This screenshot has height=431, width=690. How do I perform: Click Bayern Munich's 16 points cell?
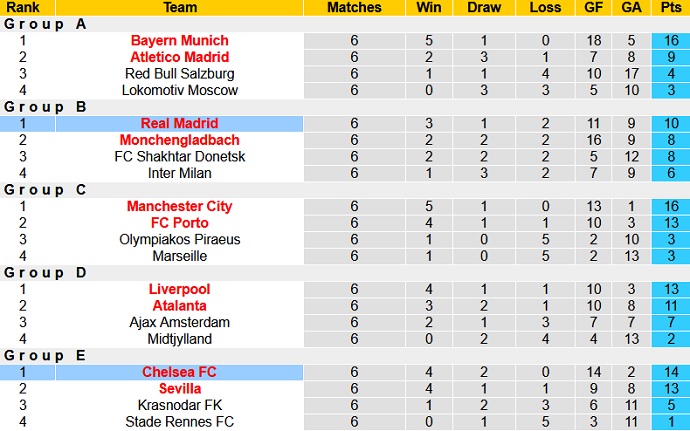pos(672,40)
